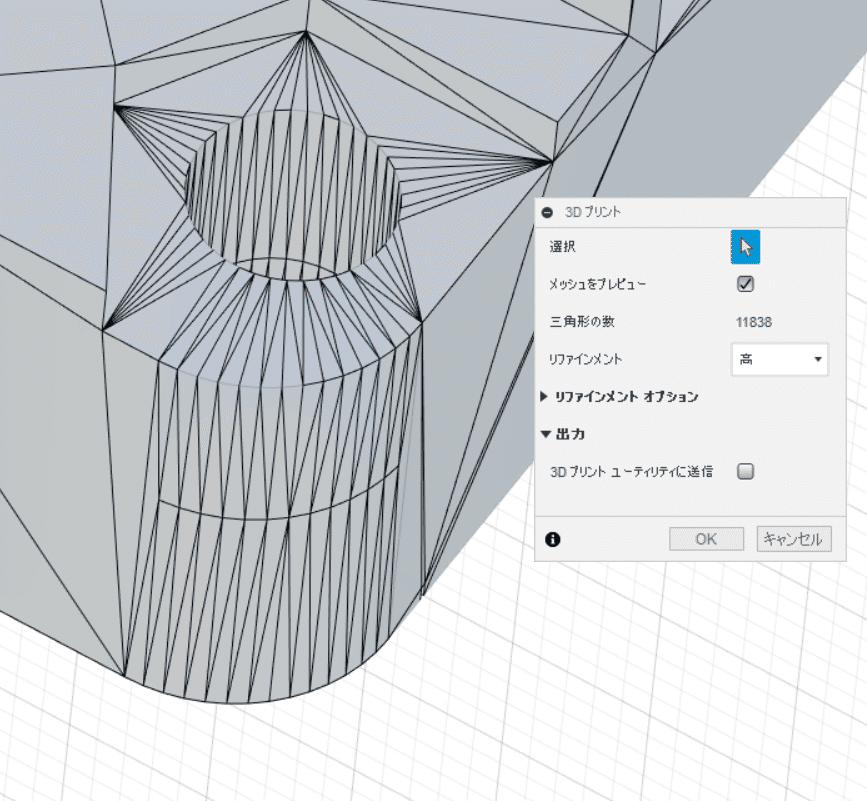Confirm with the OK button
Image resolution: width=867 pixels, height=801 pixels.
[x=706, y=539]
